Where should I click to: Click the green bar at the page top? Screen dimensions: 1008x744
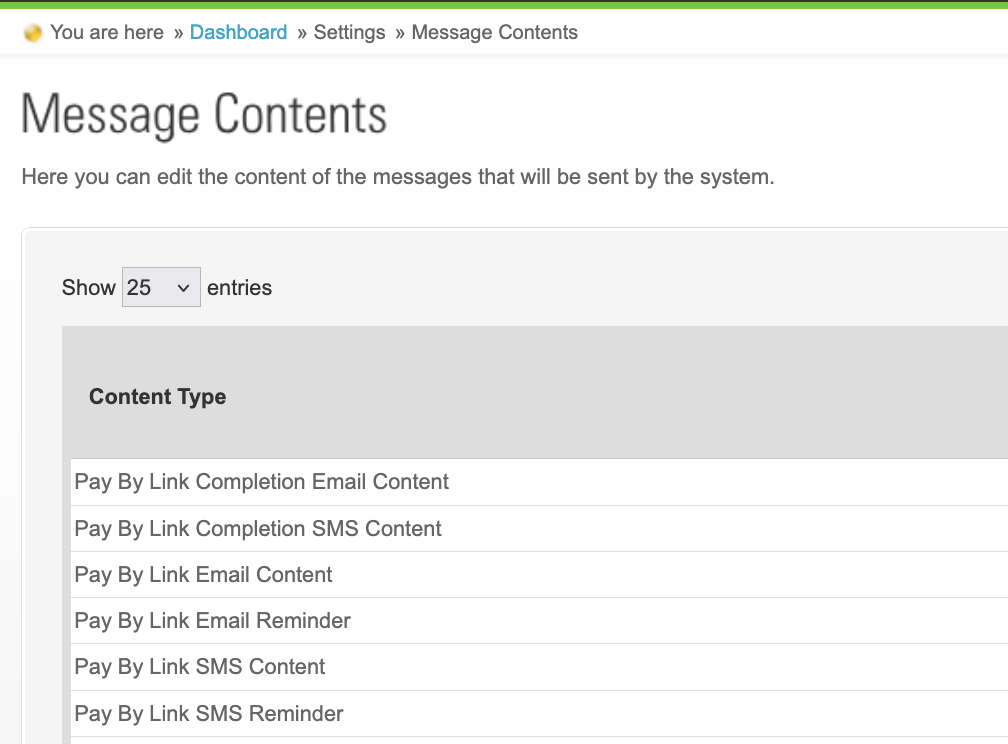[x=504, y=4]
